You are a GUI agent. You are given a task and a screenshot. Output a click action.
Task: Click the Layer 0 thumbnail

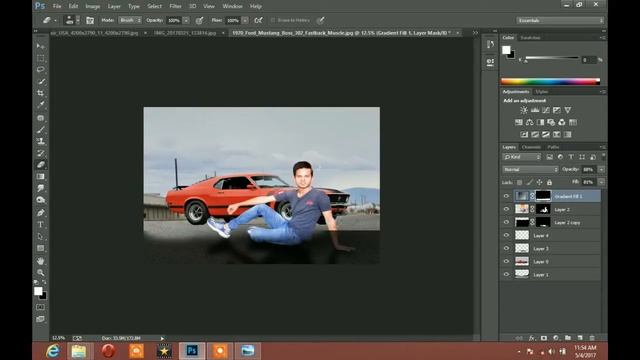(522, 261)
